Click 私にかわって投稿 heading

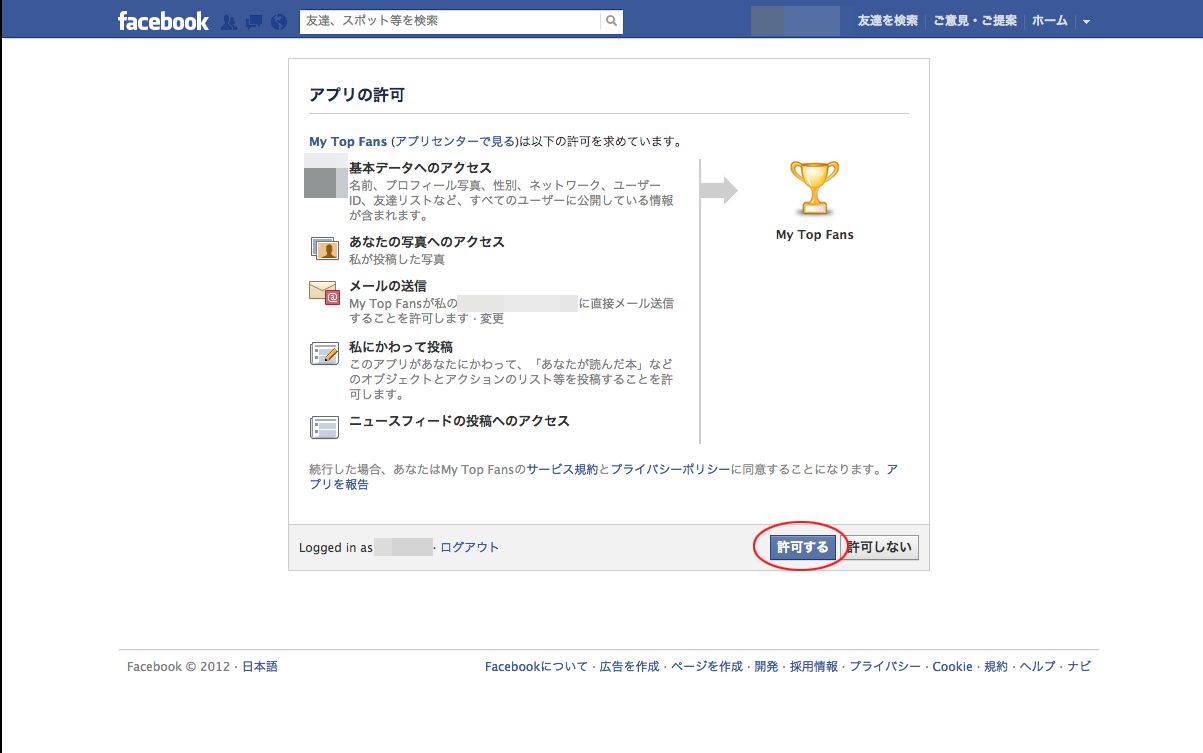401,347
